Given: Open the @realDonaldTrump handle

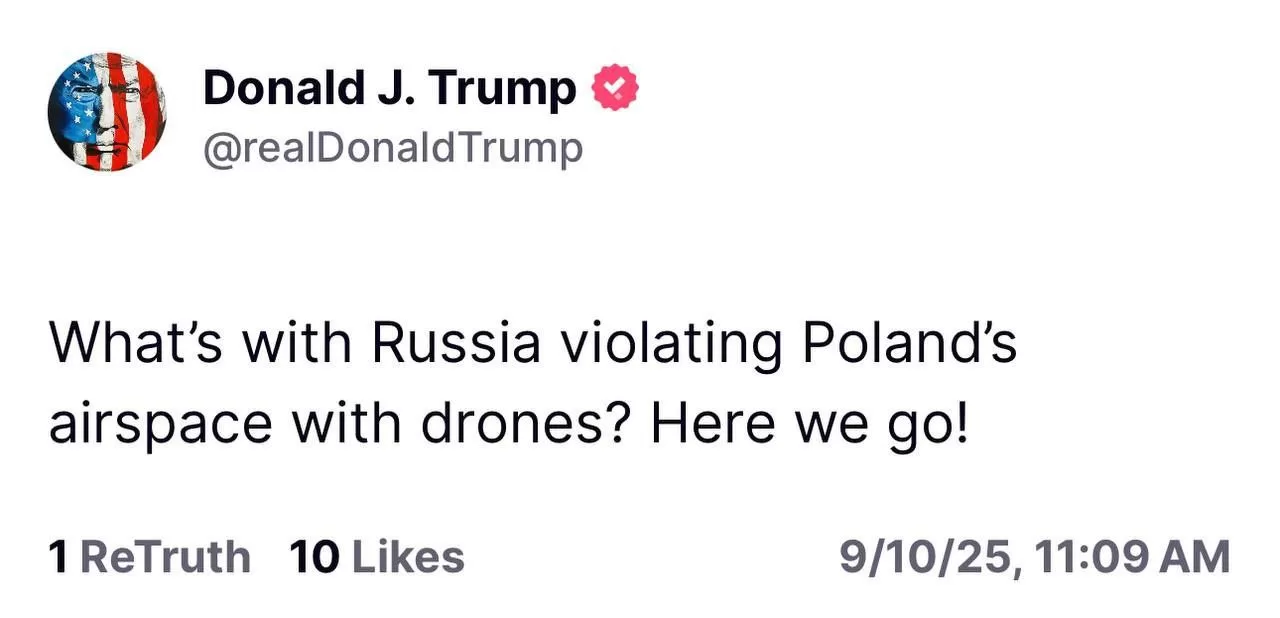Looking at the screenshot, I should point(392,148).
